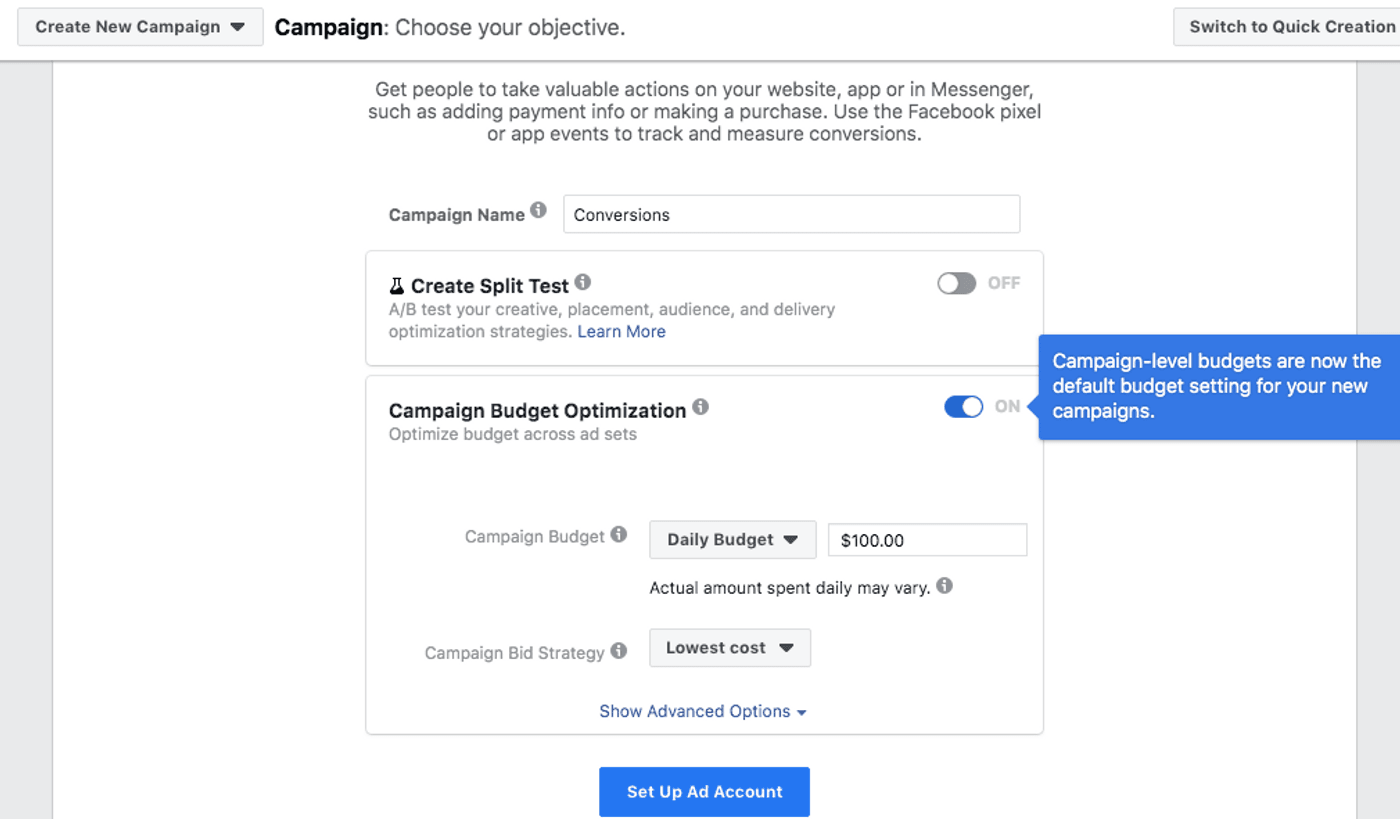Click the Campaign Name text field
1400x819 pixels.
tap(791, 214)
